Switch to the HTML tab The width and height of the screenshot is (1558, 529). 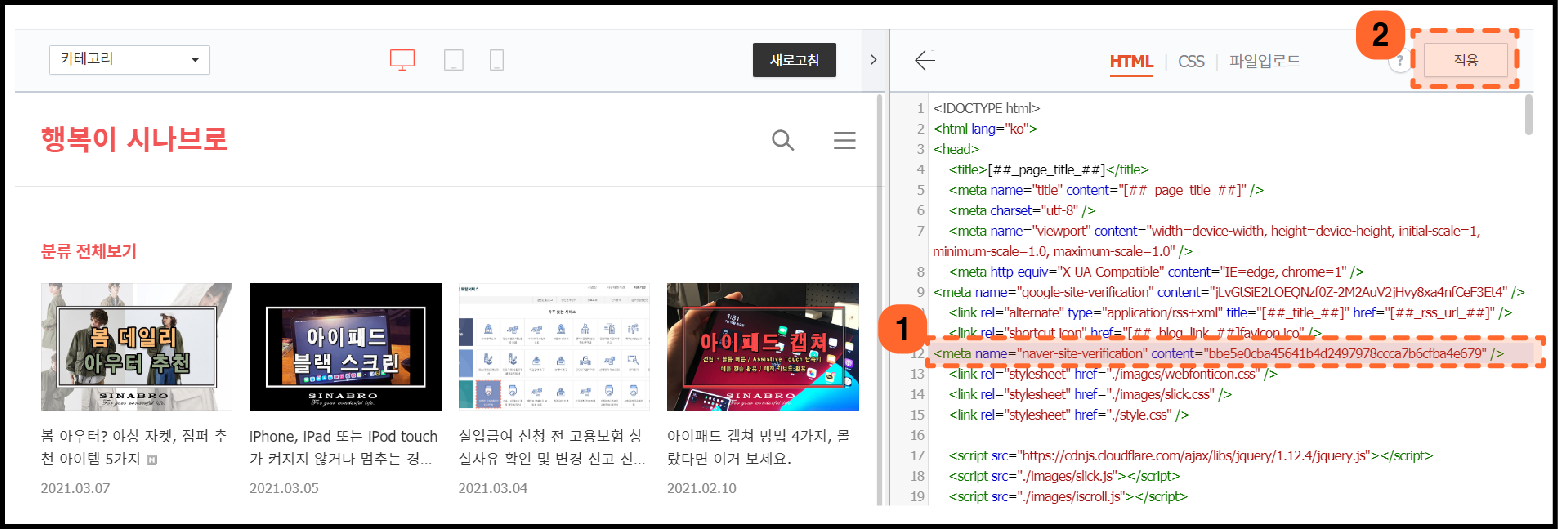click(x=1131, y=61)
